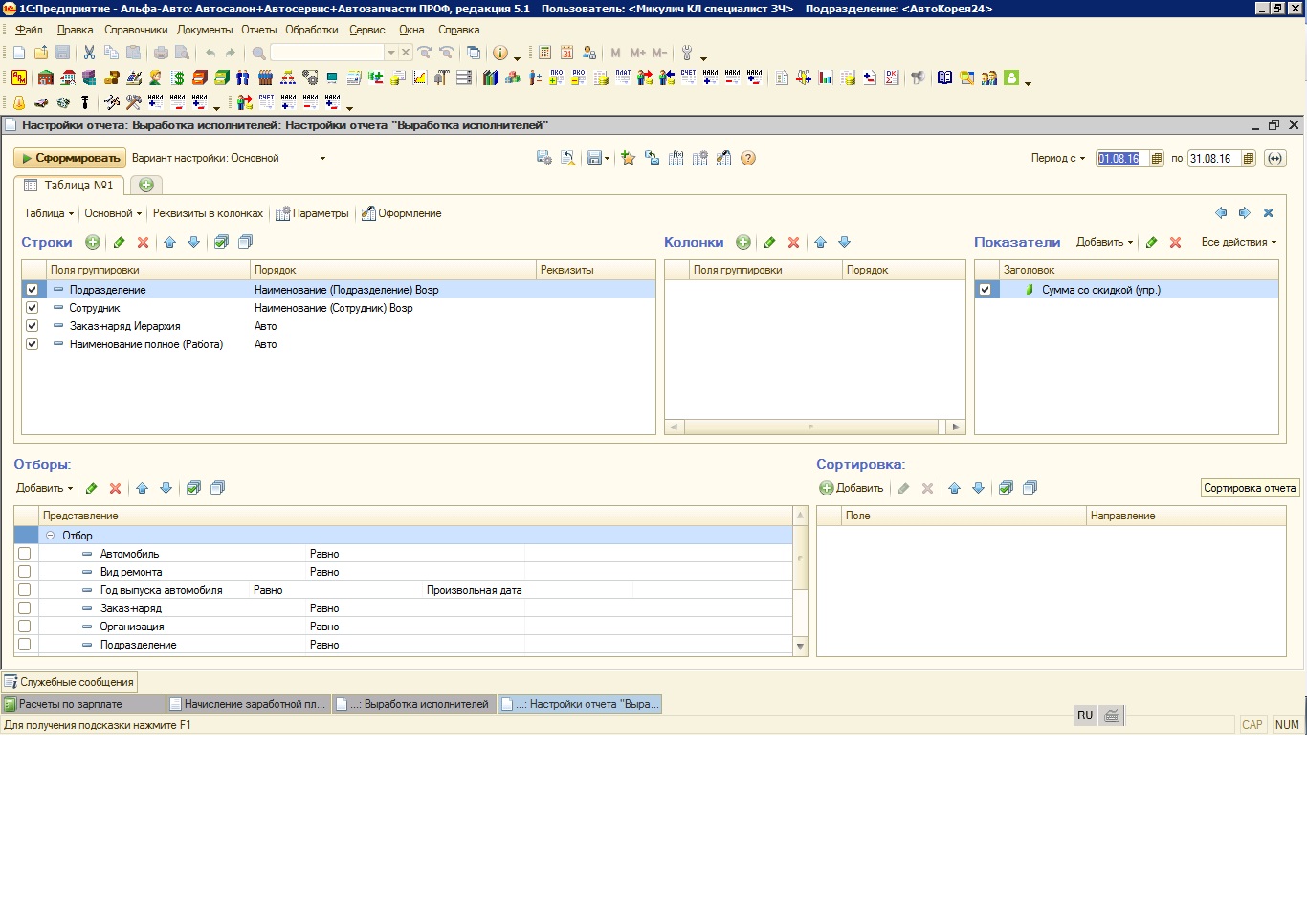
Task: Click the Отборы list scroll down arrow
Action: (801, 647)
